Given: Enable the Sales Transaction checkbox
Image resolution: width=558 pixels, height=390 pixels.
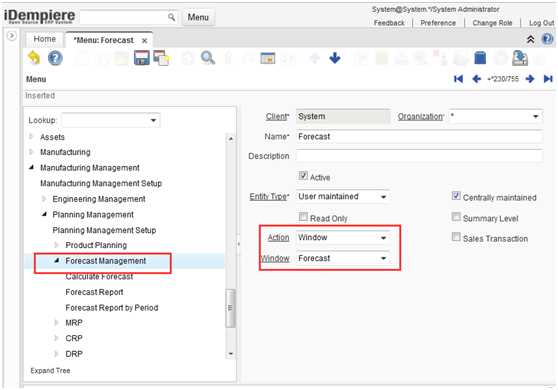Looking at the screenshot, I should pos(456,237).
